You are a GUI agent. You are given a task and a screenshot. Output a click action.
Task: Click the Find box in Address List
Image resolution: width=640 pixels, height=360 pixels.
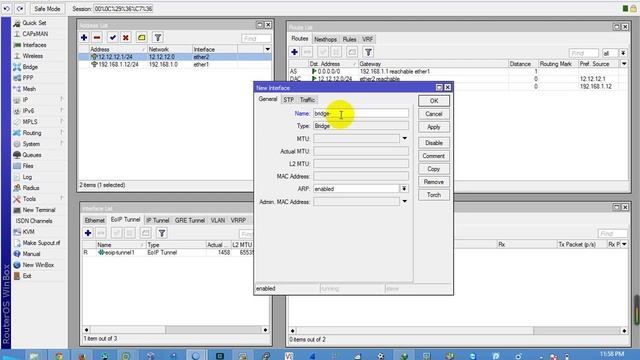(x=256, y=38)
